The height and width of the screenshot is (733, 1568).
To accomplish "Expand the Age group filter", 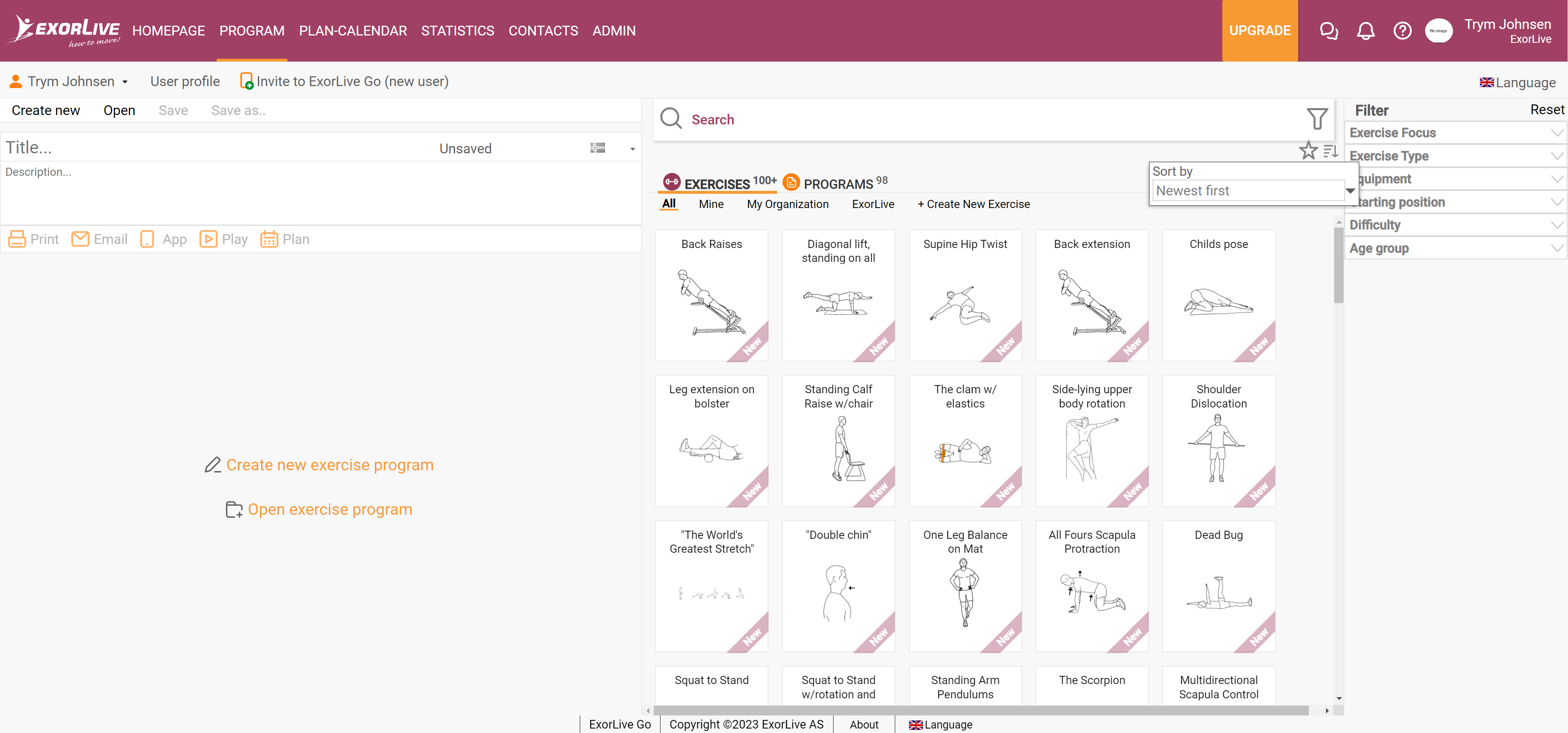I will [x=1455, y=248].
